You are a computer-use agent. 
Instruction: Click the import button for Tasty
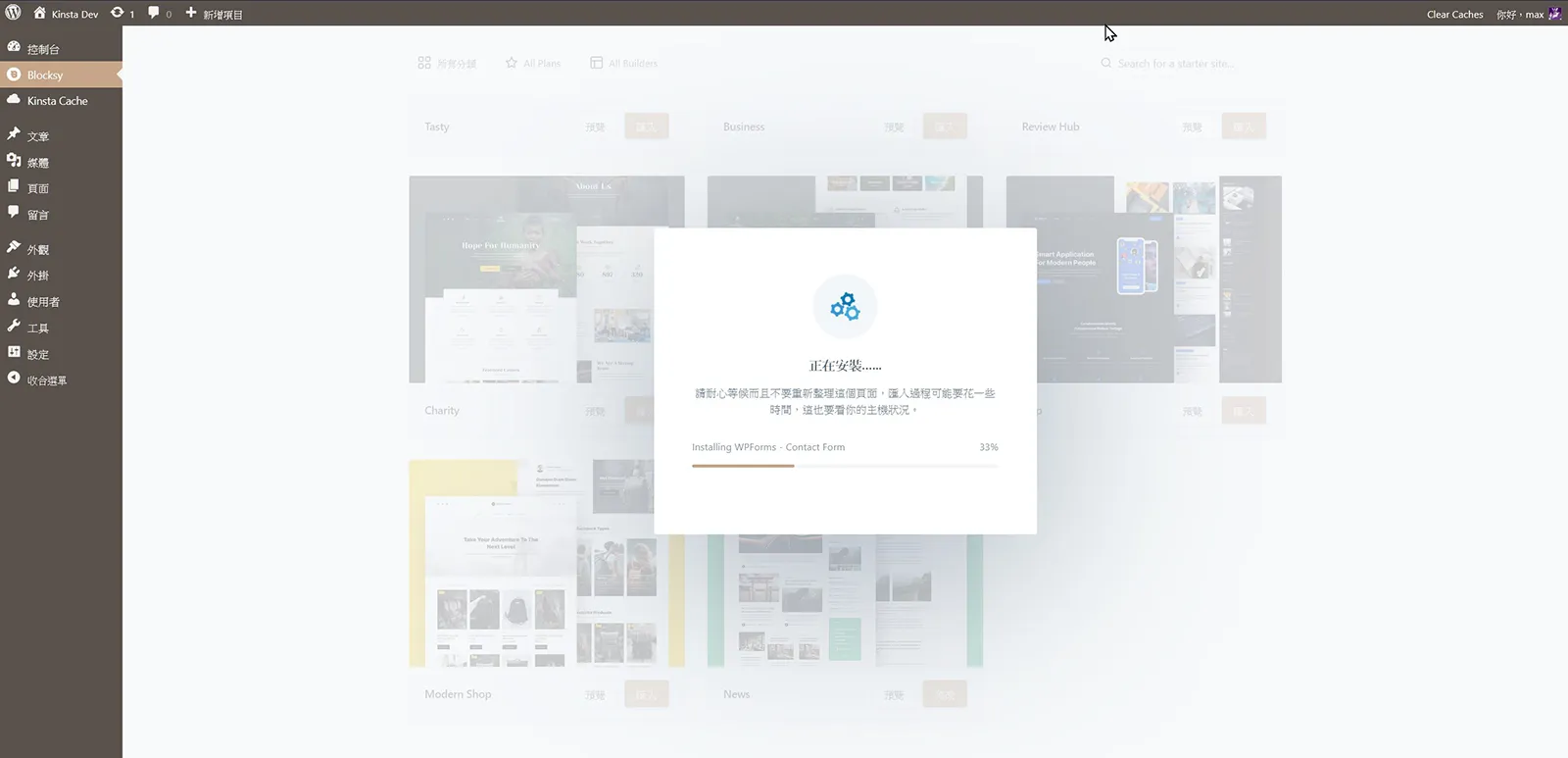point(647,126)
